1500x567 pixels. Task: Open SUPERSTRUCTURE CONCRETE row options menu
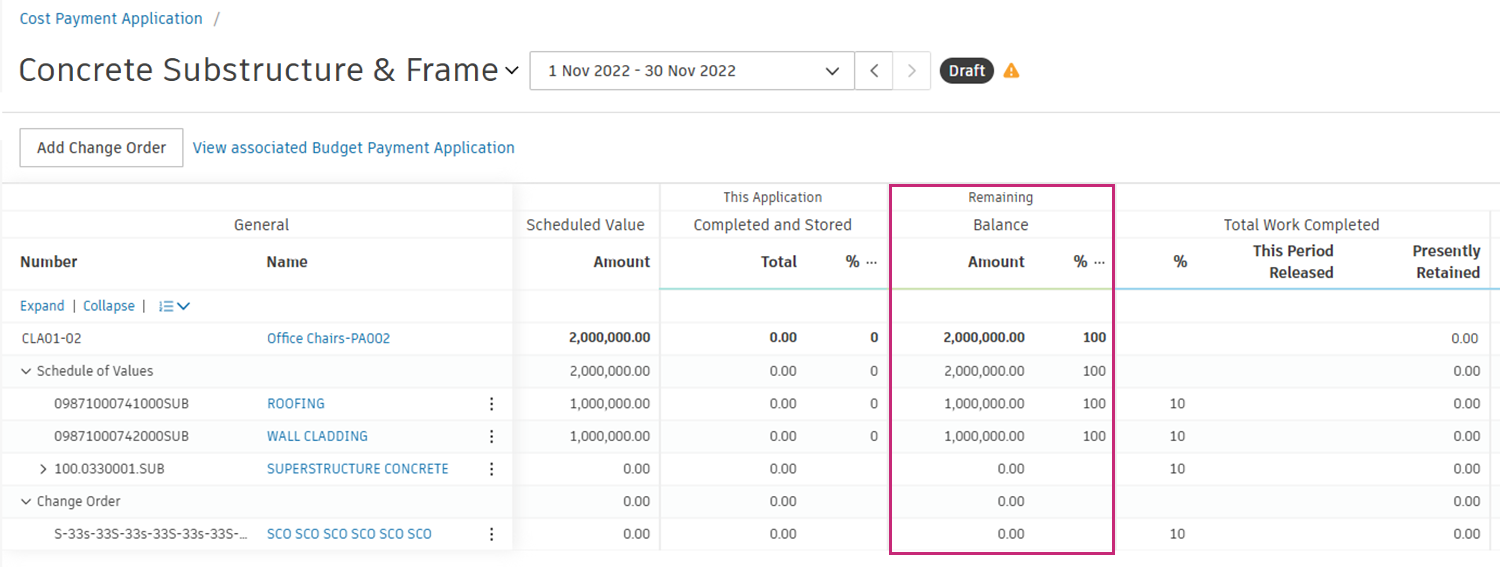pos(491,469)
